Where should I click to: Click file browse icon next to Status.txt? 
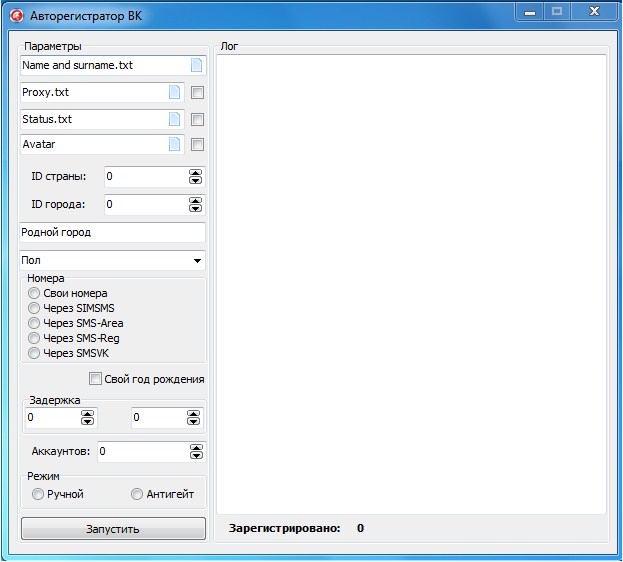(175, 119)
